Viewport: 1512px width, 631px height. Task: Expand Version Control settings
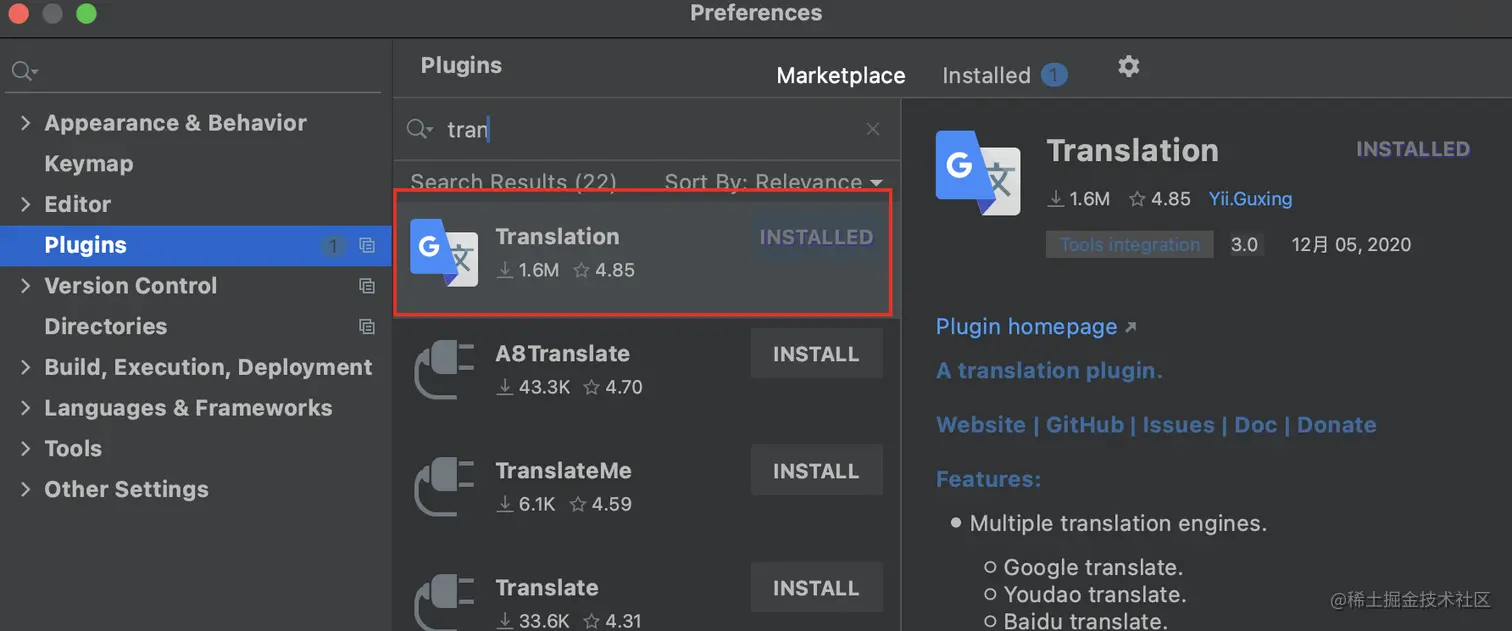(x=26, y=286)
